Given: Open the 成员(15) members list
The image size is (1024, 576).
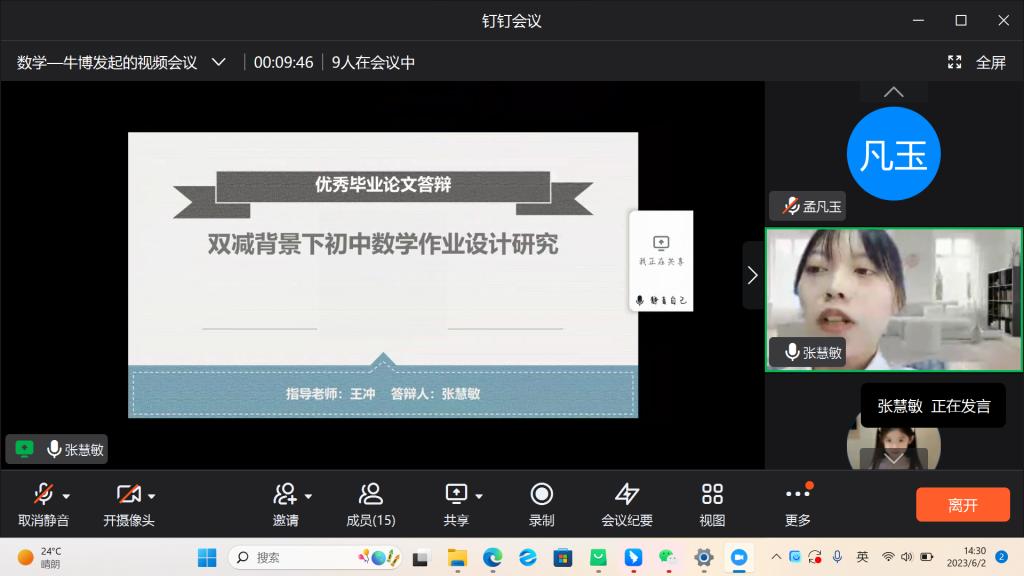Looking at the screenshot, I should click(x=370, y=495).
